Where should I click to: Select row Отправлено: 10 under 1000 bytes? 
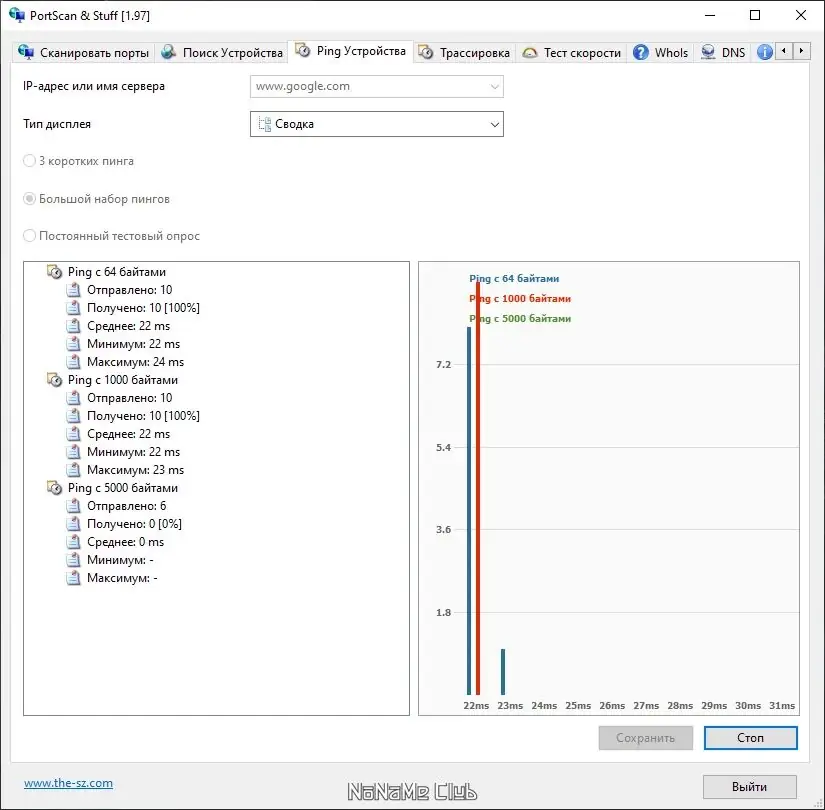click(129, 398)
